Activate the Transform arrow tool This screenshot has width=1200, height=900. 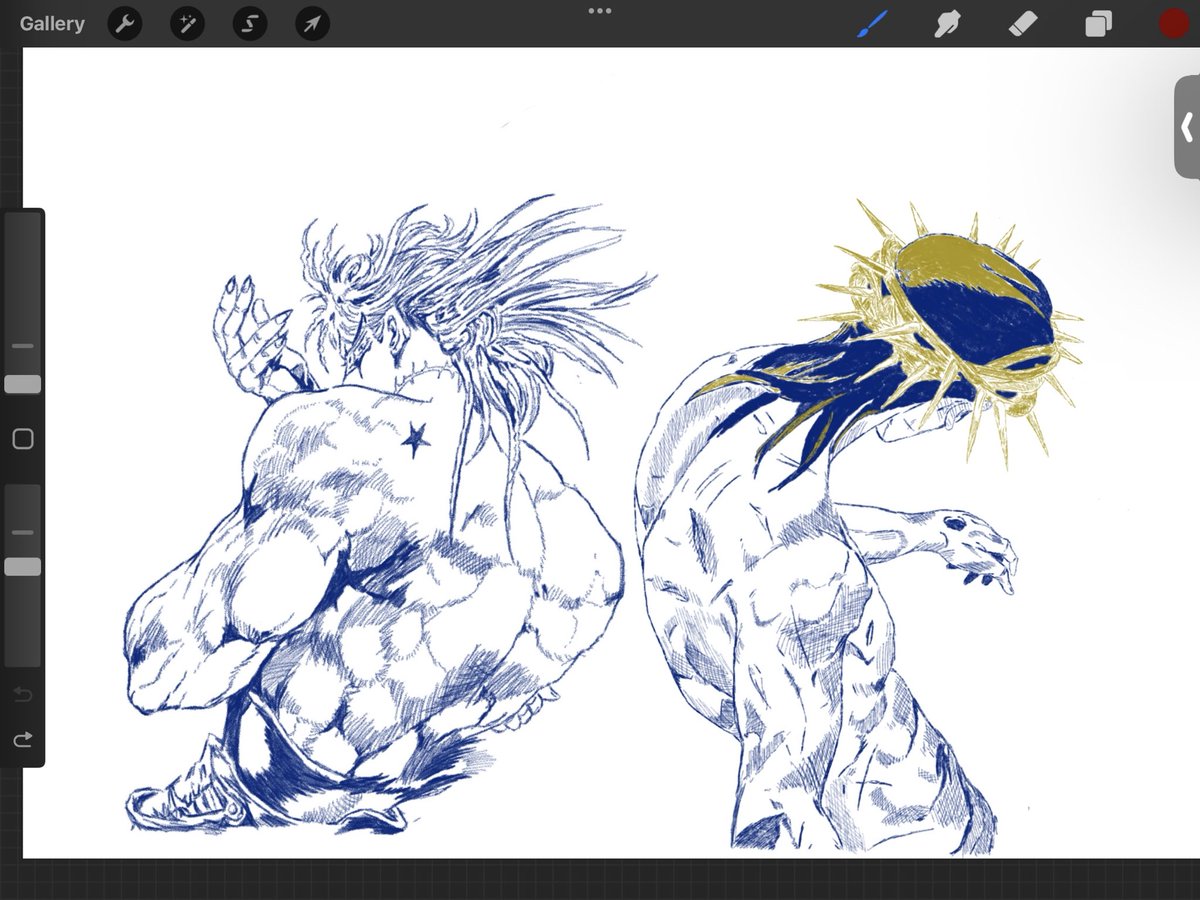point(313,23)
